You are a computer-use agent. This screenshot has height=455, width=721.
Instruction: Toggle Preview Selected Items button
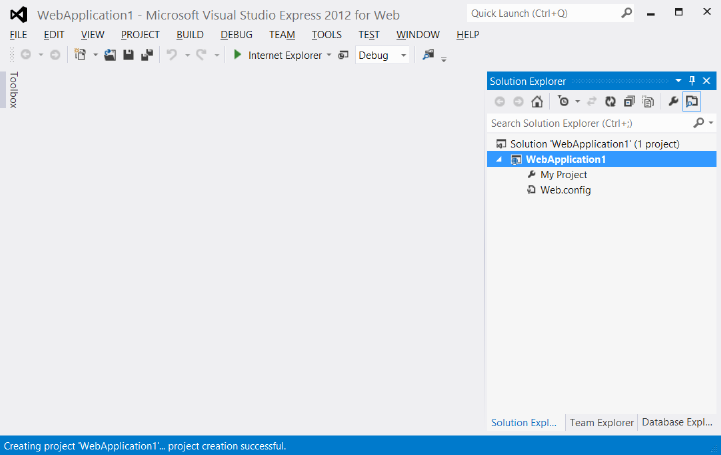pos(692,101)
